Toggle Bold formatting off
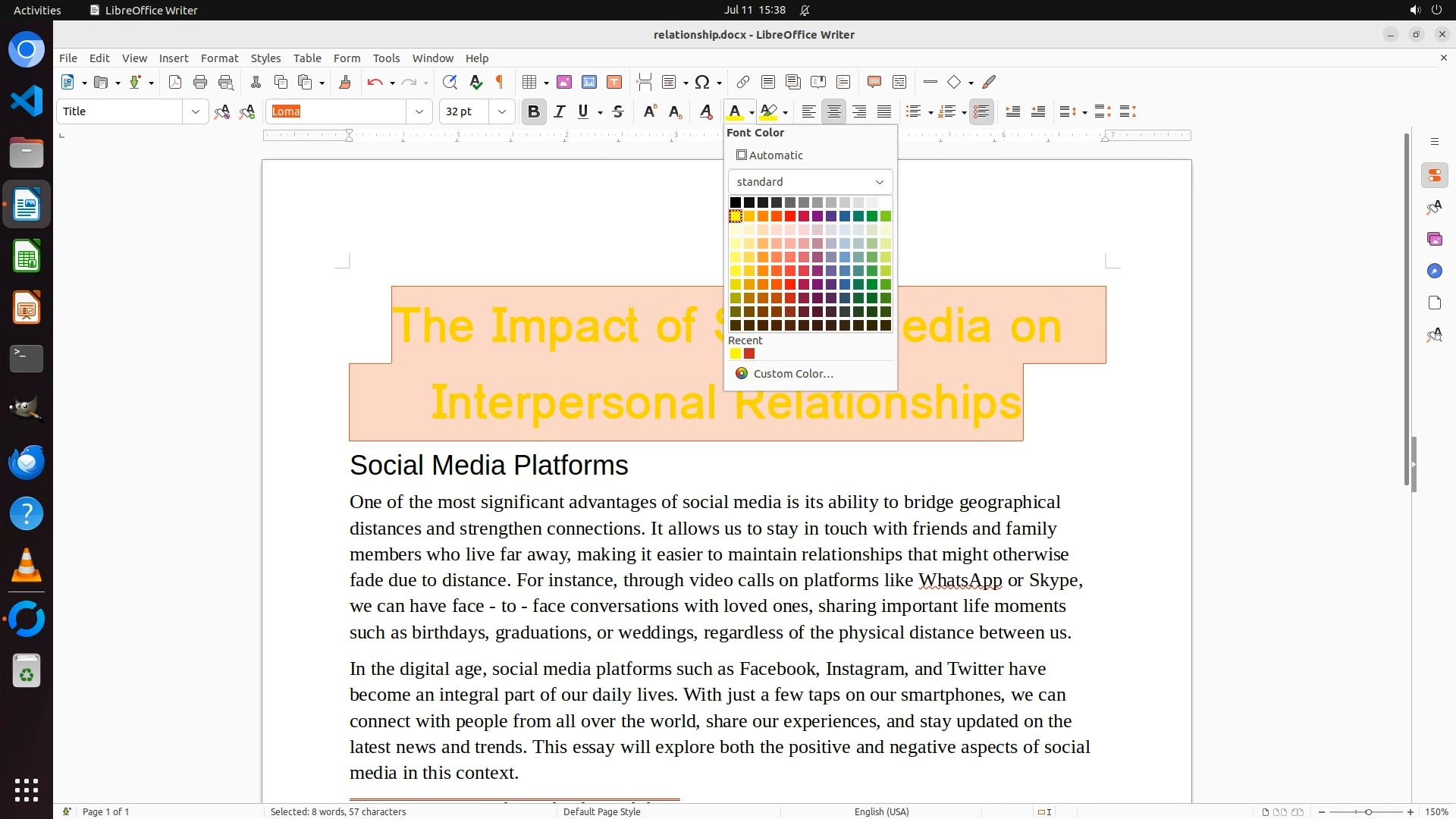Screen dimensions: 1456x819 (533, 111)
